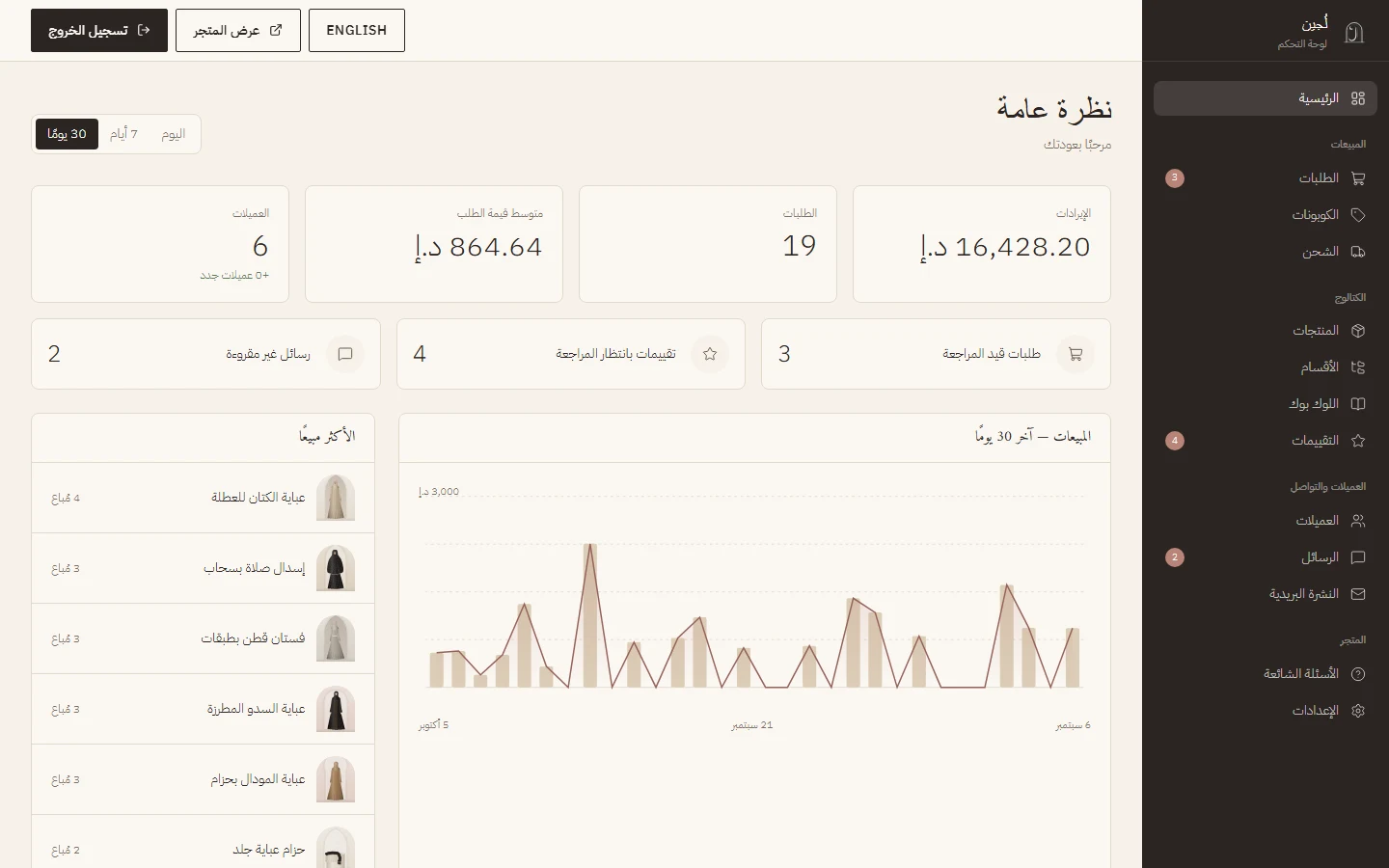
Task: Click the عباية المودال بحزام product row
Action: (x=203, y=779)
